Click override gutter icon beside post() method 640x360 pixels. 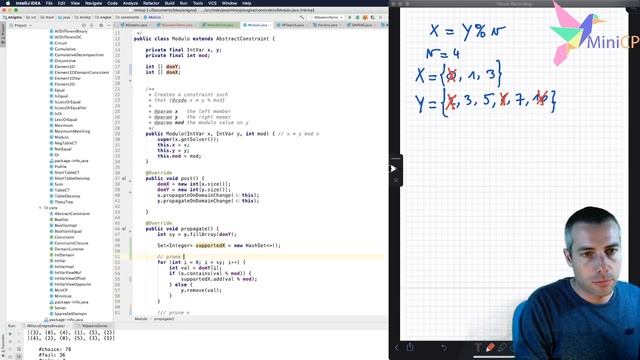(124, 178)
